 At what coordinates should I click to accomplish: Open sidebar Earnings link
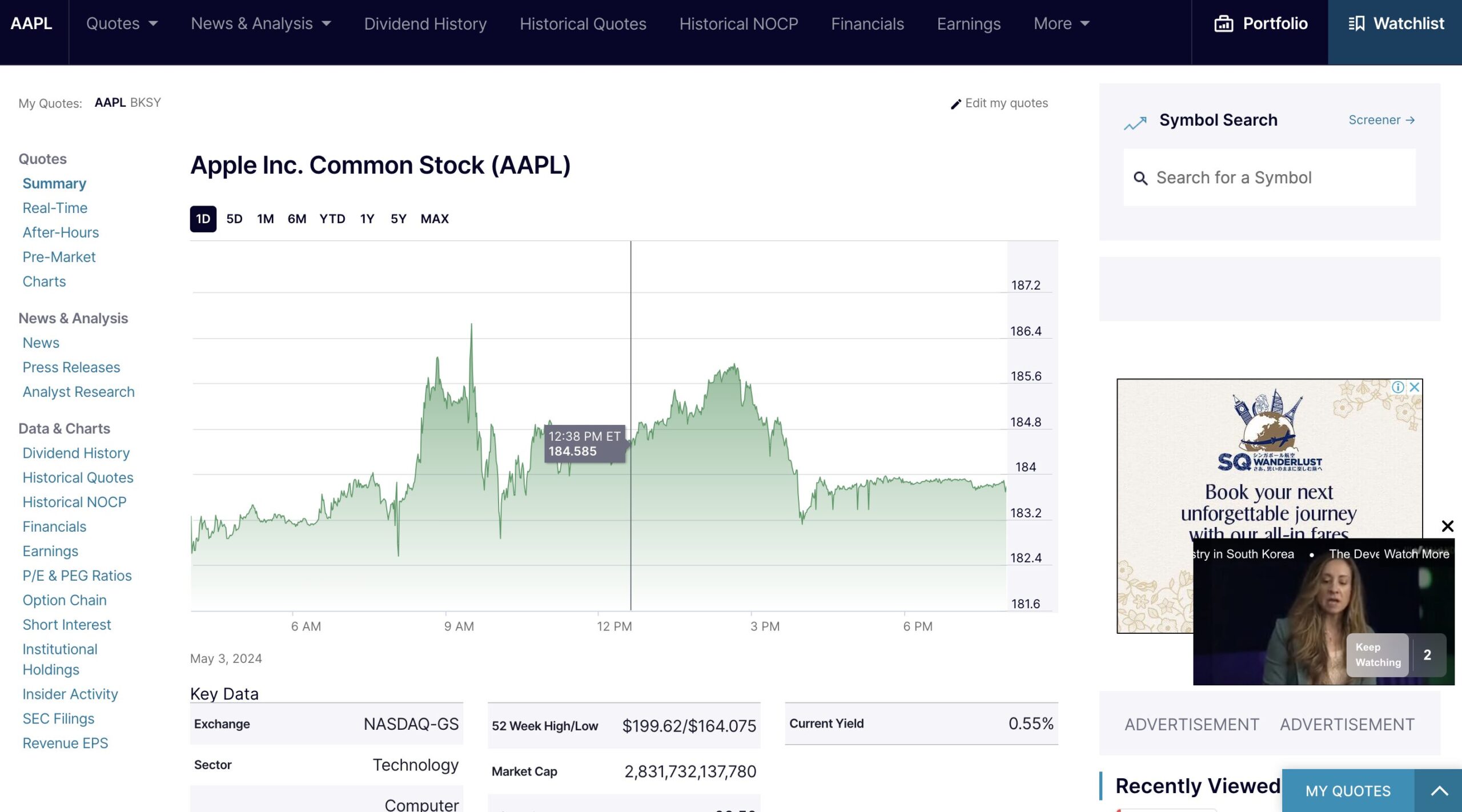pyautogui.click(x=50, y=551)
